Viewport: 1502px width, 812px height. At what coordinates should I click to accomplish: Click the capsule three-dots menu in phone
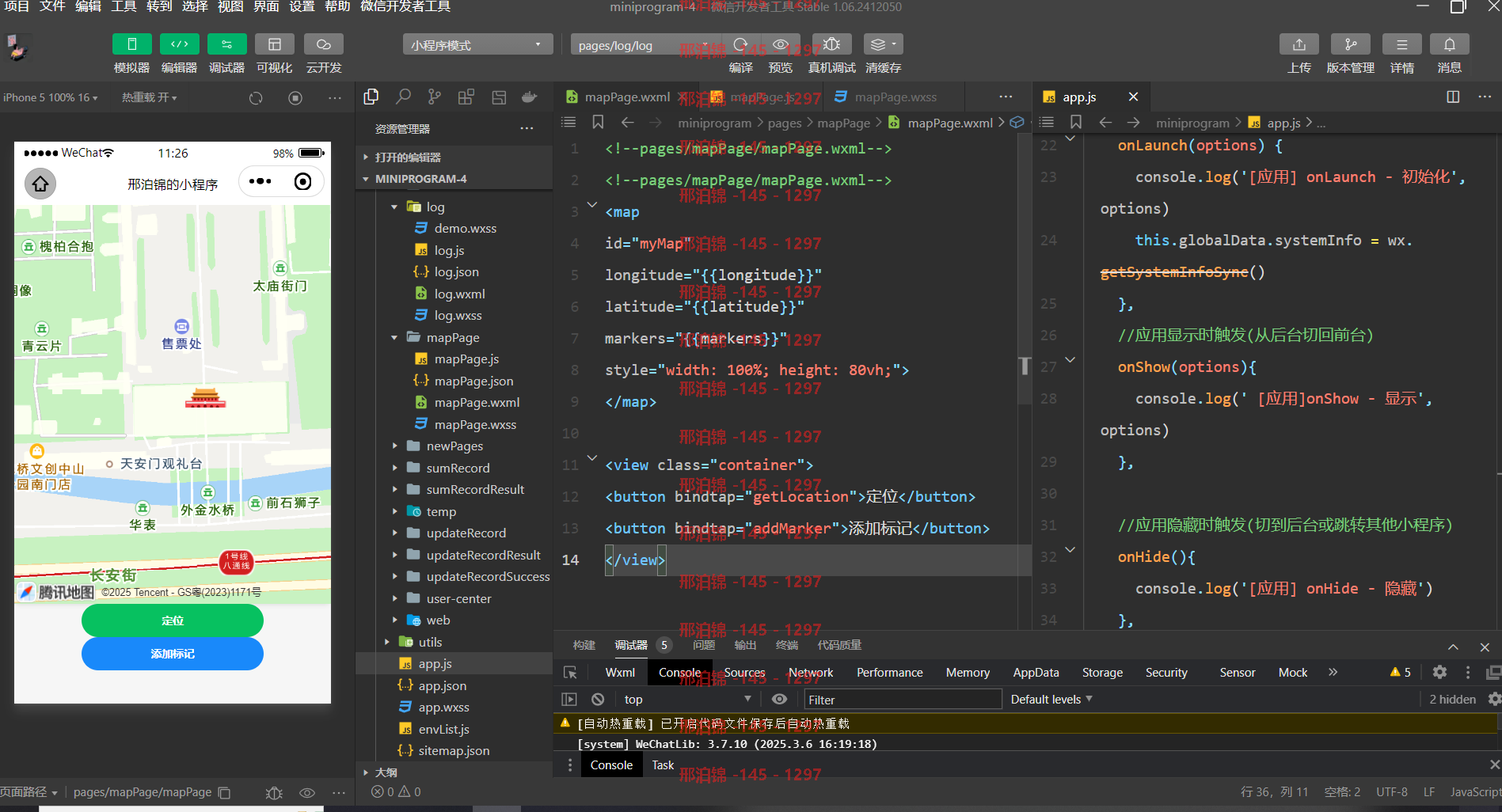point(260,182)
